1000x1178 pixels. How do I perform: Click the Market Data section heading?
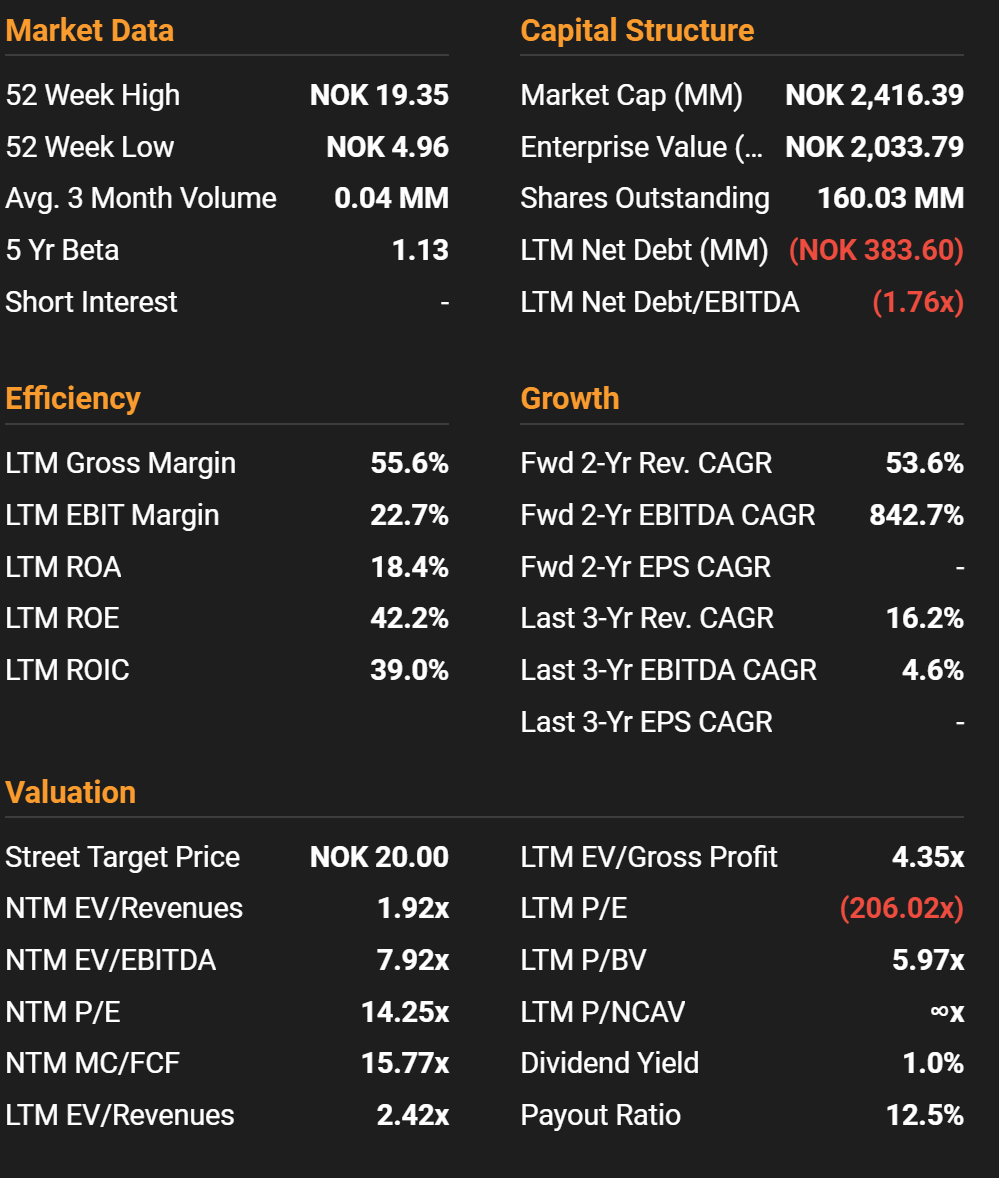[90, 30]
